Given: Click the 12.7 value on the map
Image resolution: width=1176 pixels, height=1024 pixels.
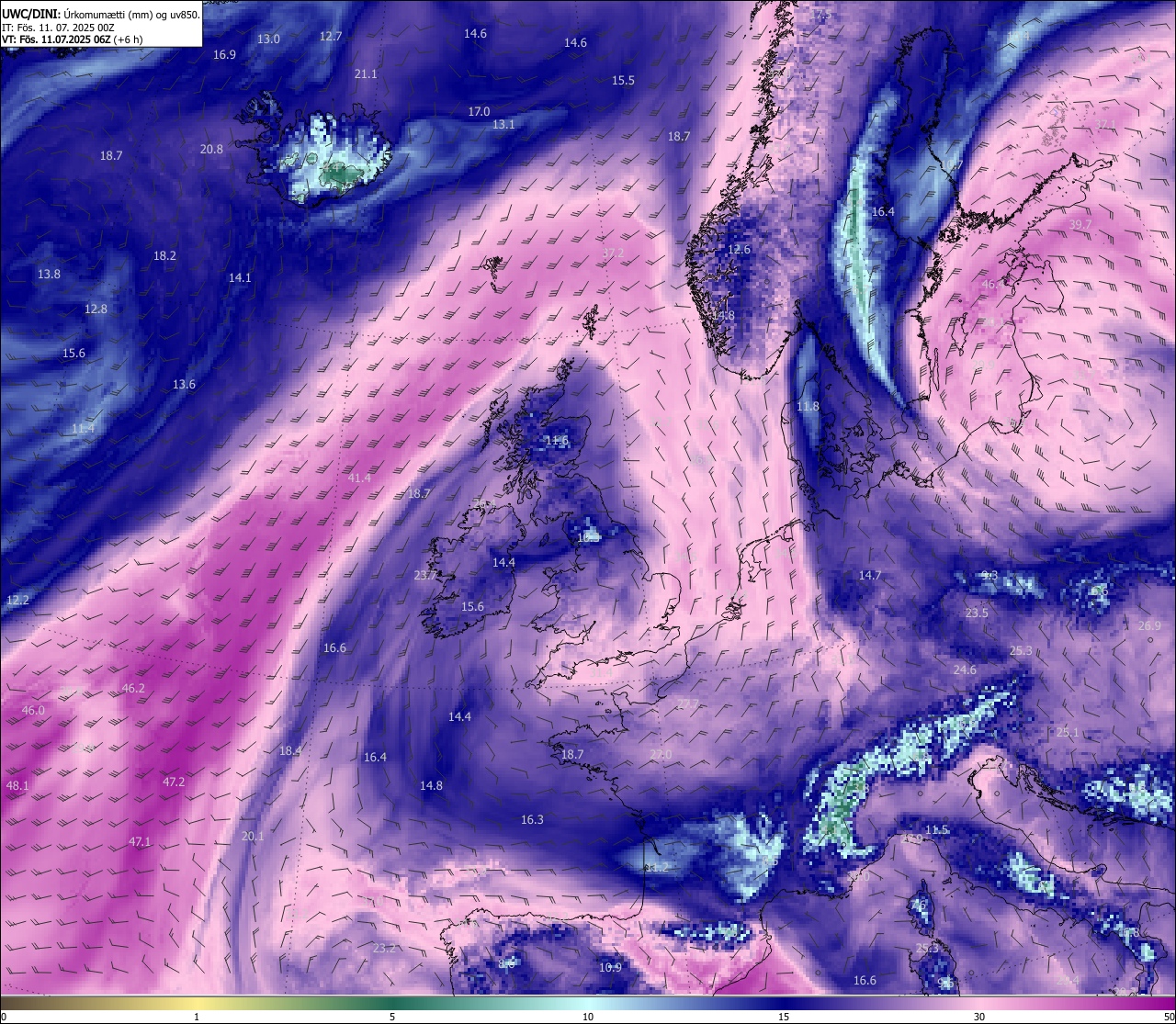Looking at the screenshot, I should [x=331, y=37].
